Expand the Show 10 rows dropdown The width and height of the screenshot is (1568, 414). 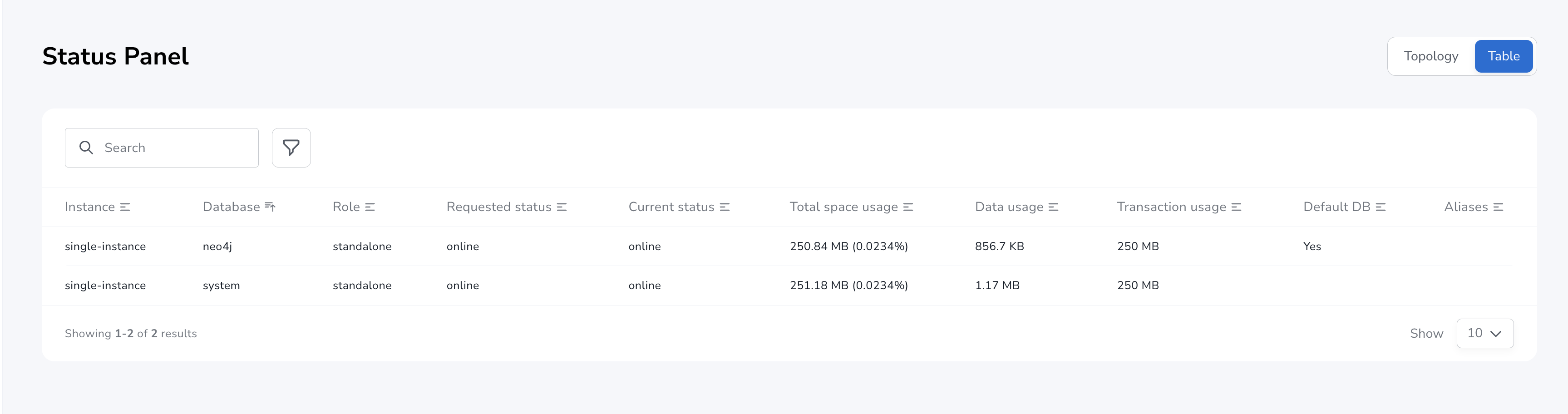coord(1484,333)
